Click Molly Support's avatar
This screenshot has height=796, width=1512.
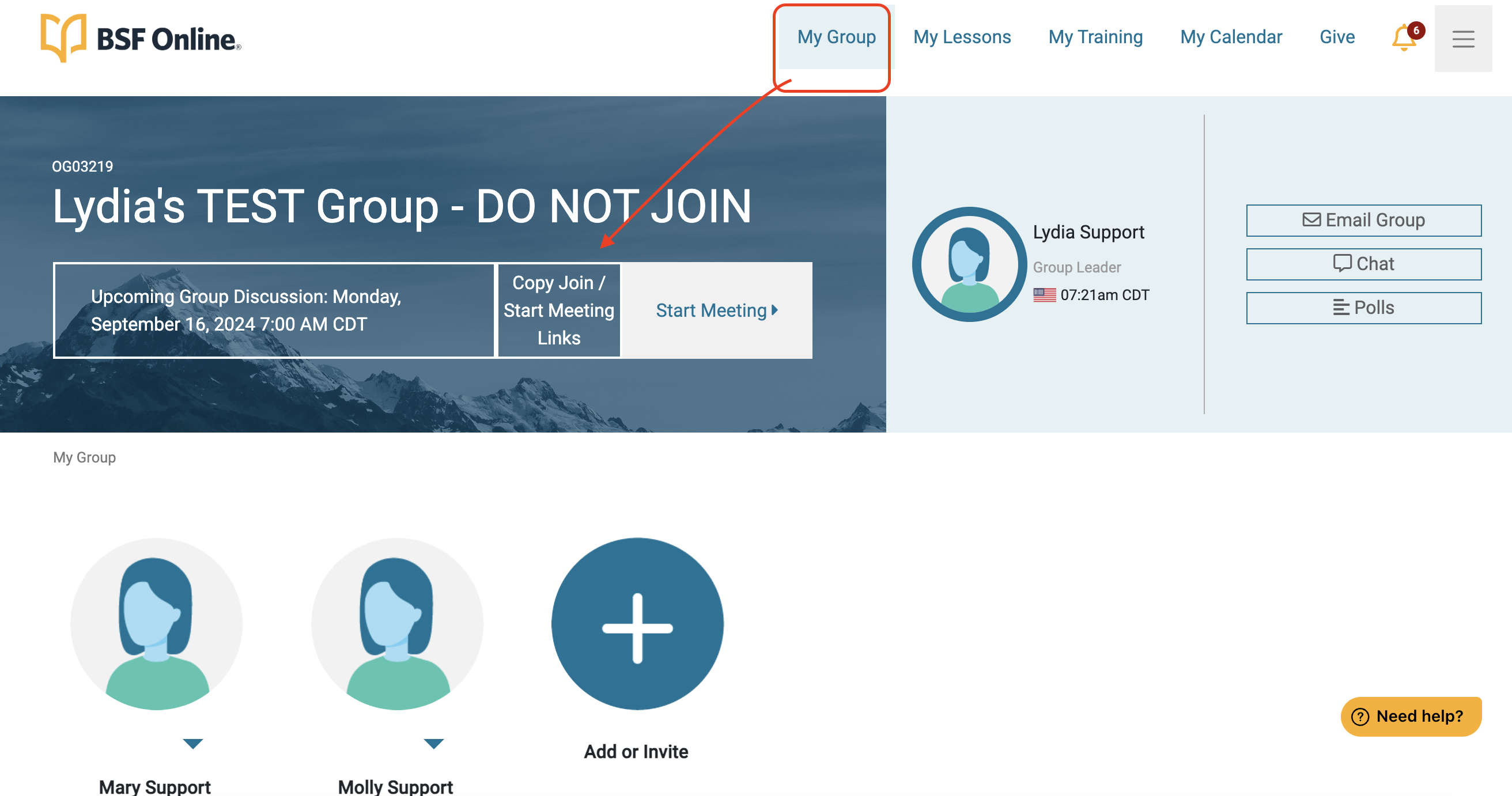click(397, 624)
